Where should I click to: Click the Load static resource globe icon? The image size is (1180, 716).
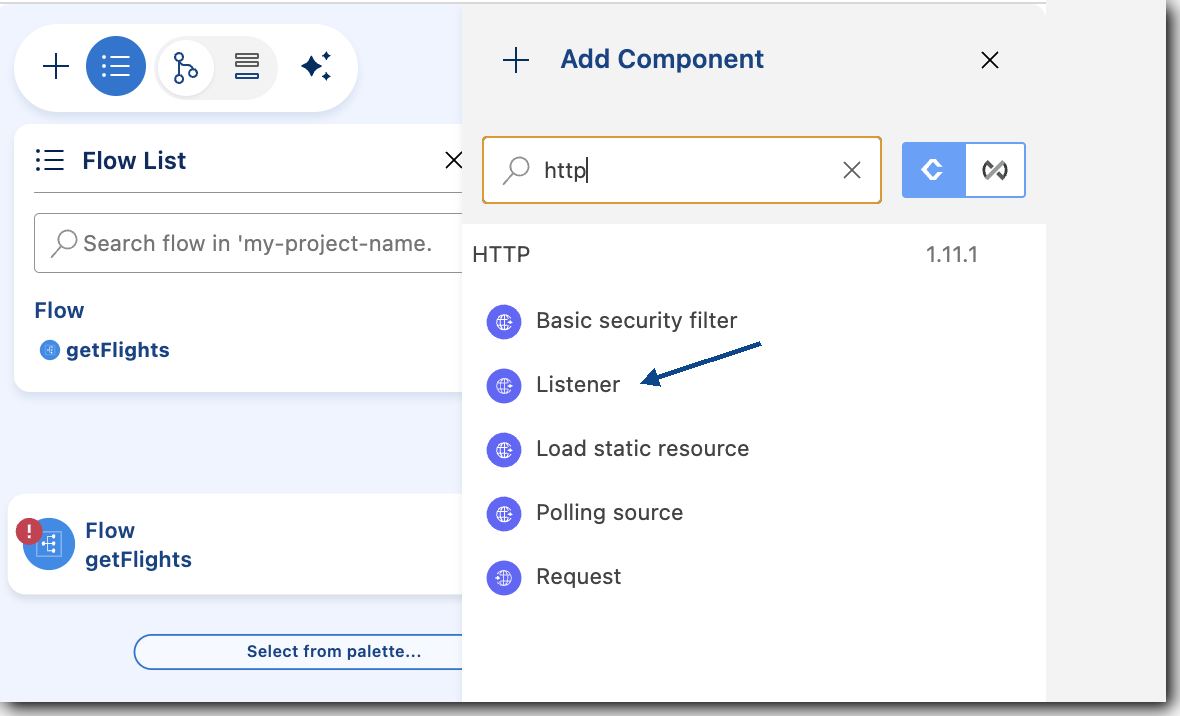click(x=504, y=450)
